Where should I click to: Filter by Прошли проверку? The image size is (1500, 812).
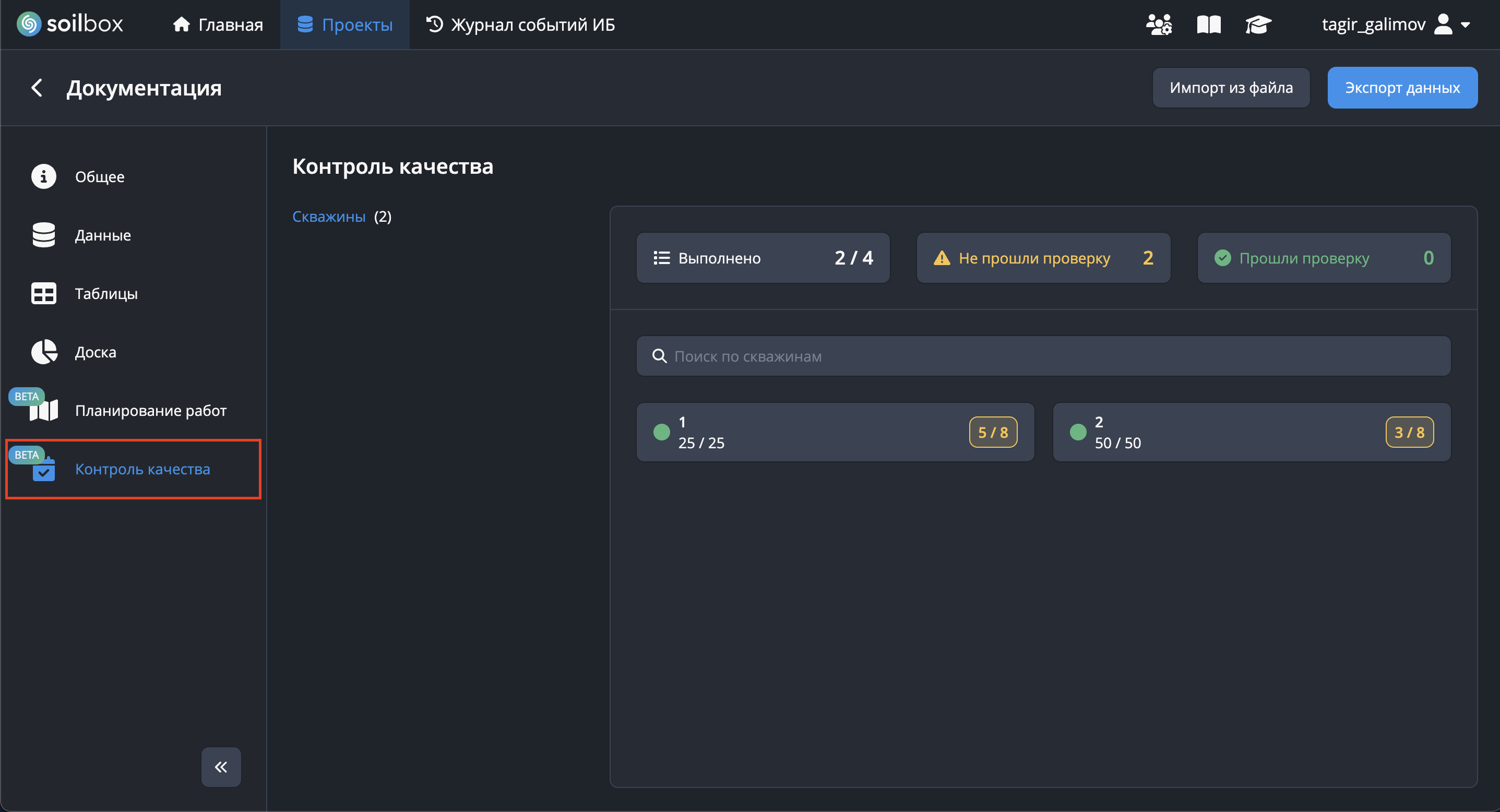coord(1323,258)
